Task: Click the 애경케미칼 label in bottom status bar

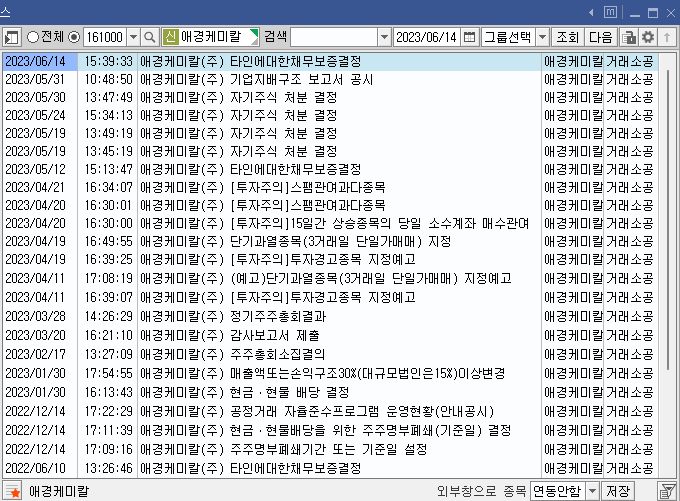Action: pos(59,491)
